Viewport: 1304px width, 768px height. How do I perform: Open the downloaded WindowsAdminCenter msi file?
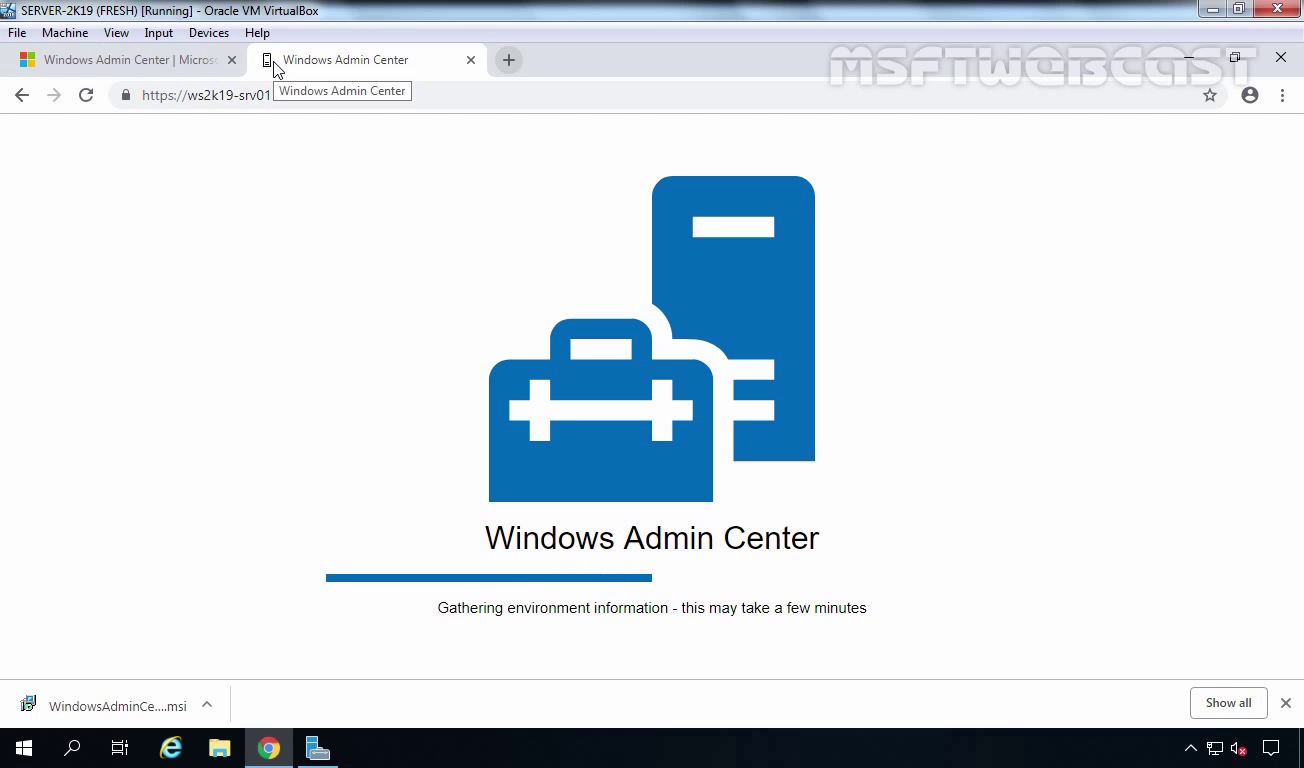coord(104,705)
